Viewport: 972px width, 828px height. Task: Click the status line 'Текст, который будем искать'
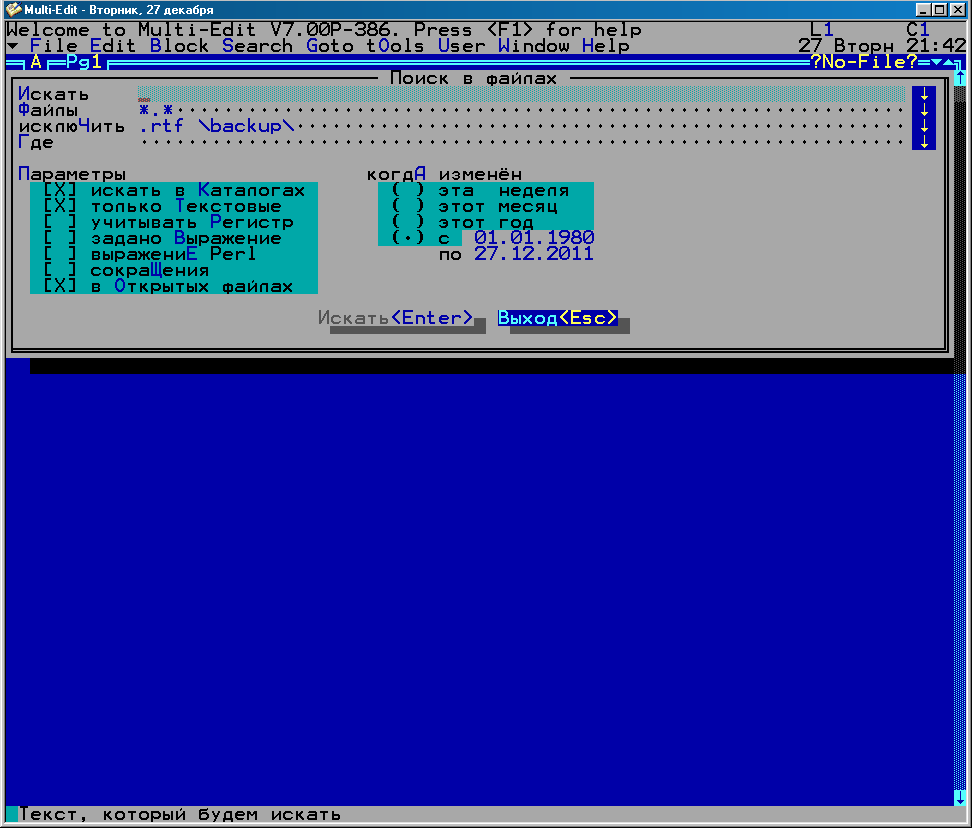pos(180,814)
